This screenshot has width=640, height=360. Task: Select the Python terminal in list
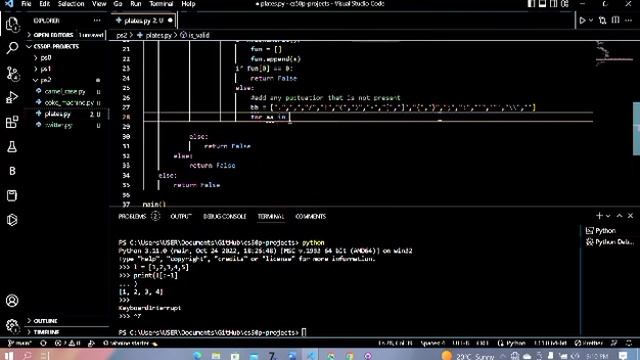coord(610,231)
